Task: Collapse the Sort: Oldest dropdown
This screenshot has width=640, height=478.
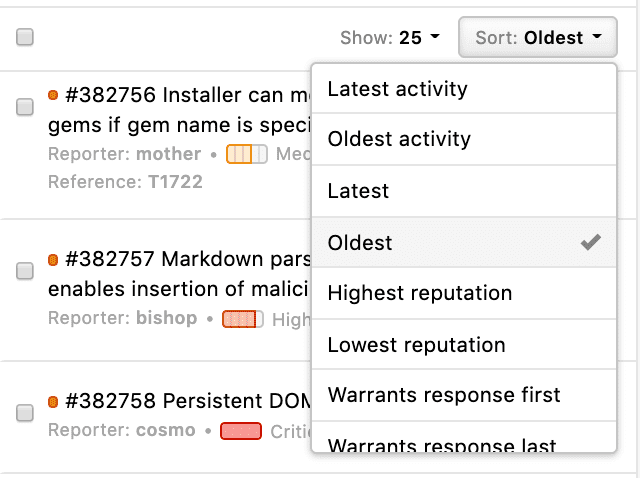Action: click(x=538, y=38)
